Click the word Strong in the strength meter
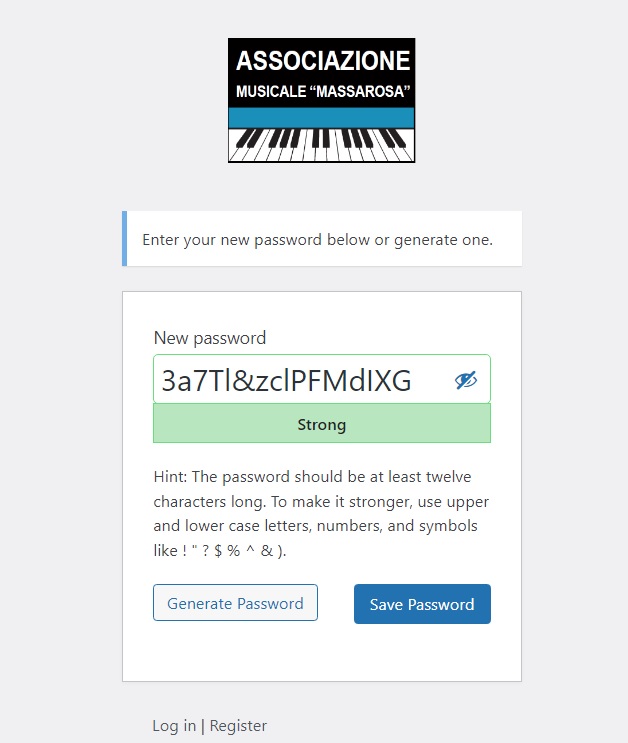Viewport: 628px width, 743px height. point(322,424)
